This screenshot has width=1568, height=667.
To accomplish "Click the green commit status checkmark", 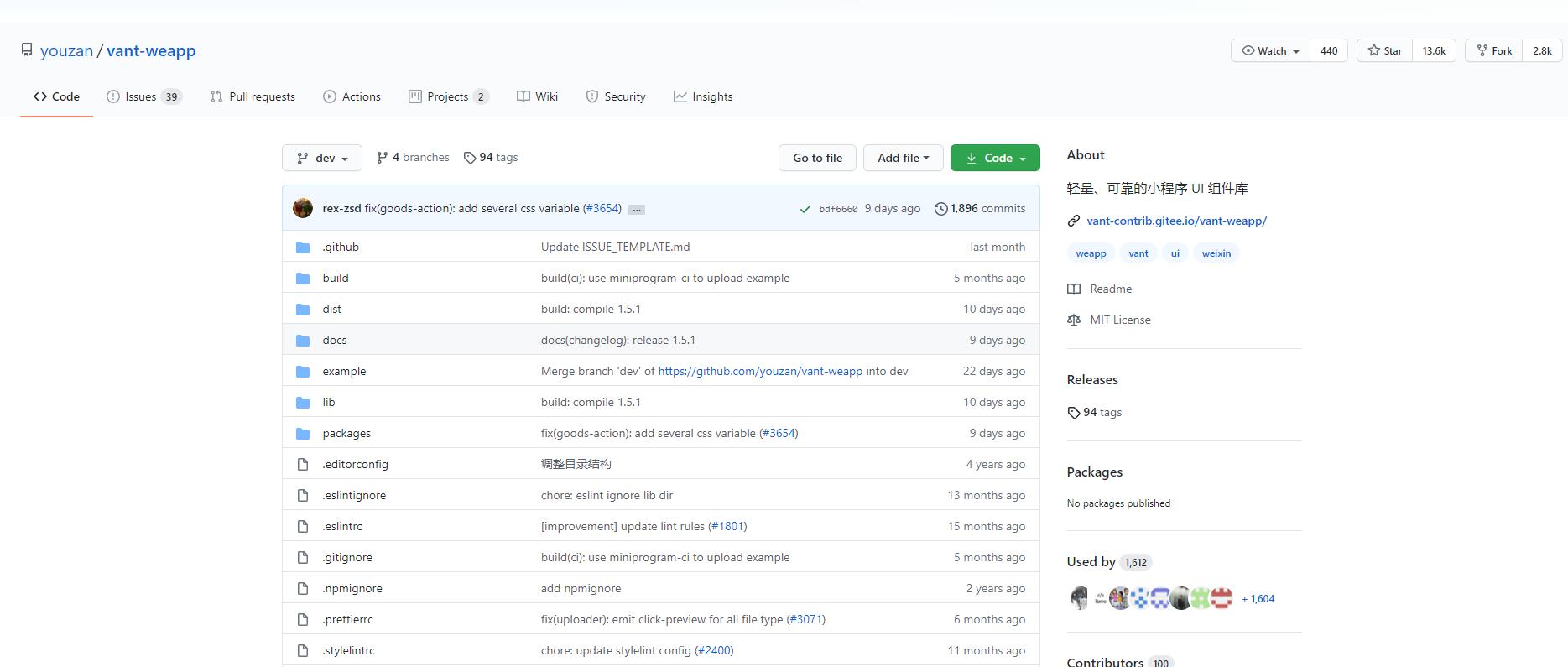I will 805,209.
